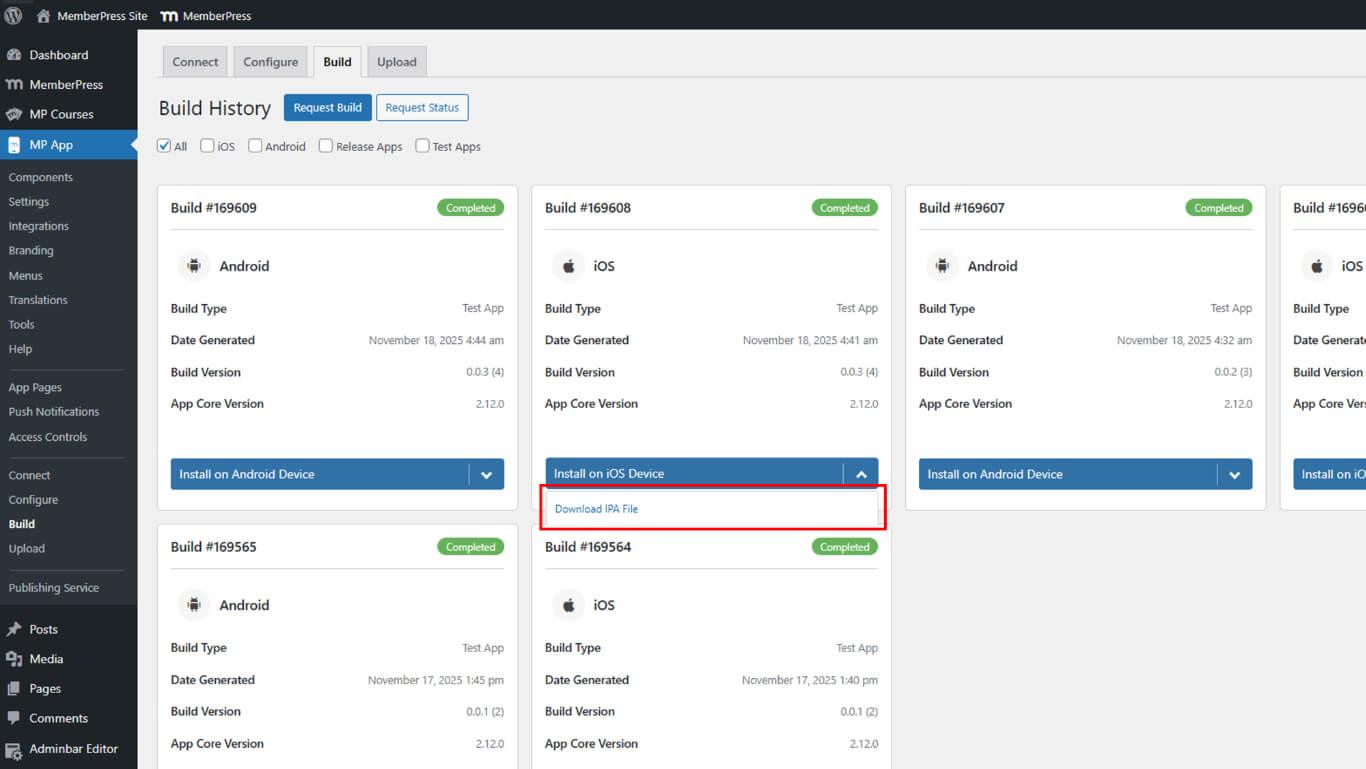The width and height of the screenshot is (1366, 769).
Task: Uncheck the All filter checkbox
Action: tap(164, 146)
